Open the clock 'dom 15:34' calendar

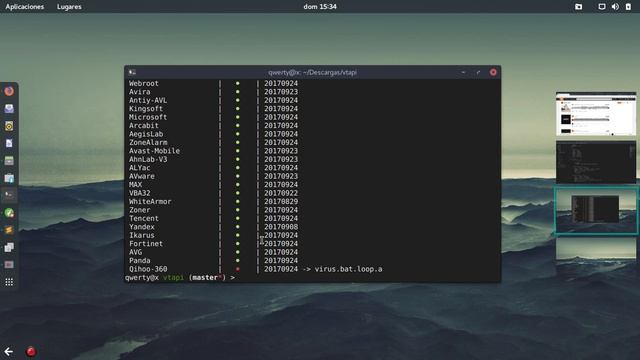320,7
